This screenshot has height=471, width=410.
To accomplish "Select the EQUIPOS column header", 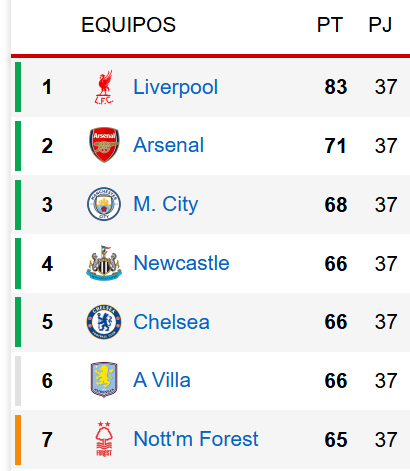I will pos(128,25).
